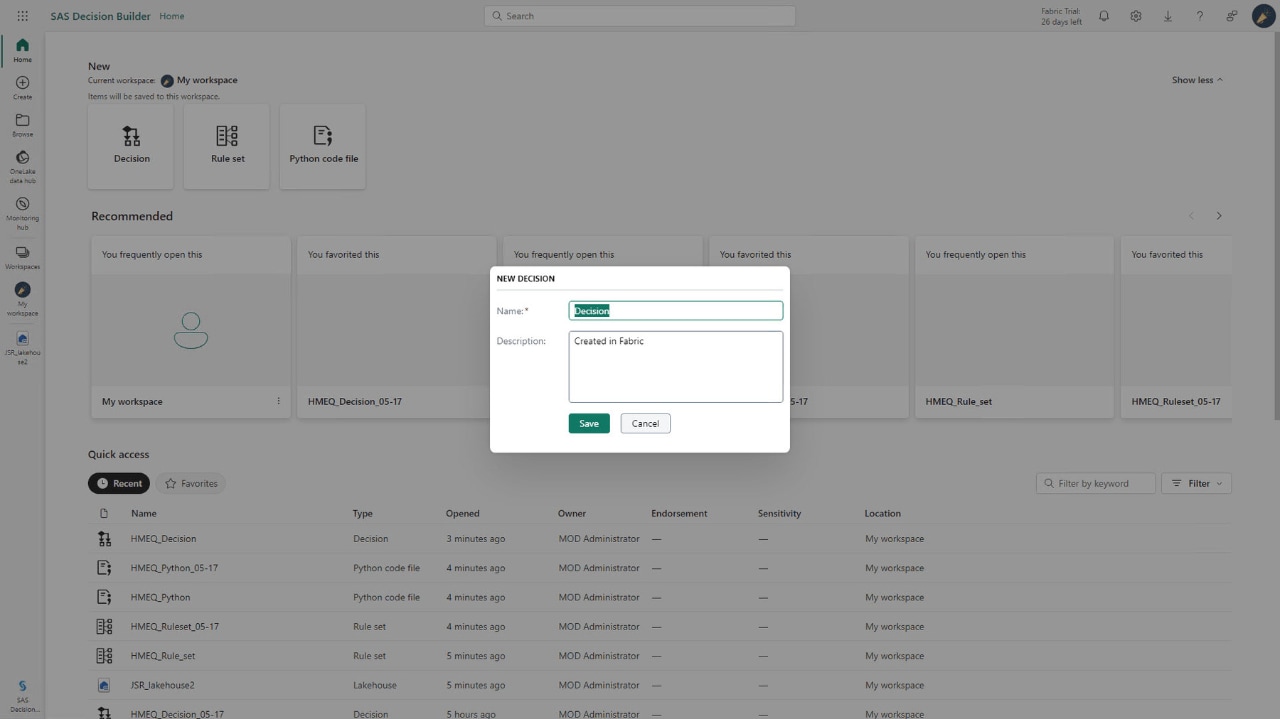Click the Name input field in the dialog
The width and height of the screenshot is (1280, 719).
coord(675,310)
